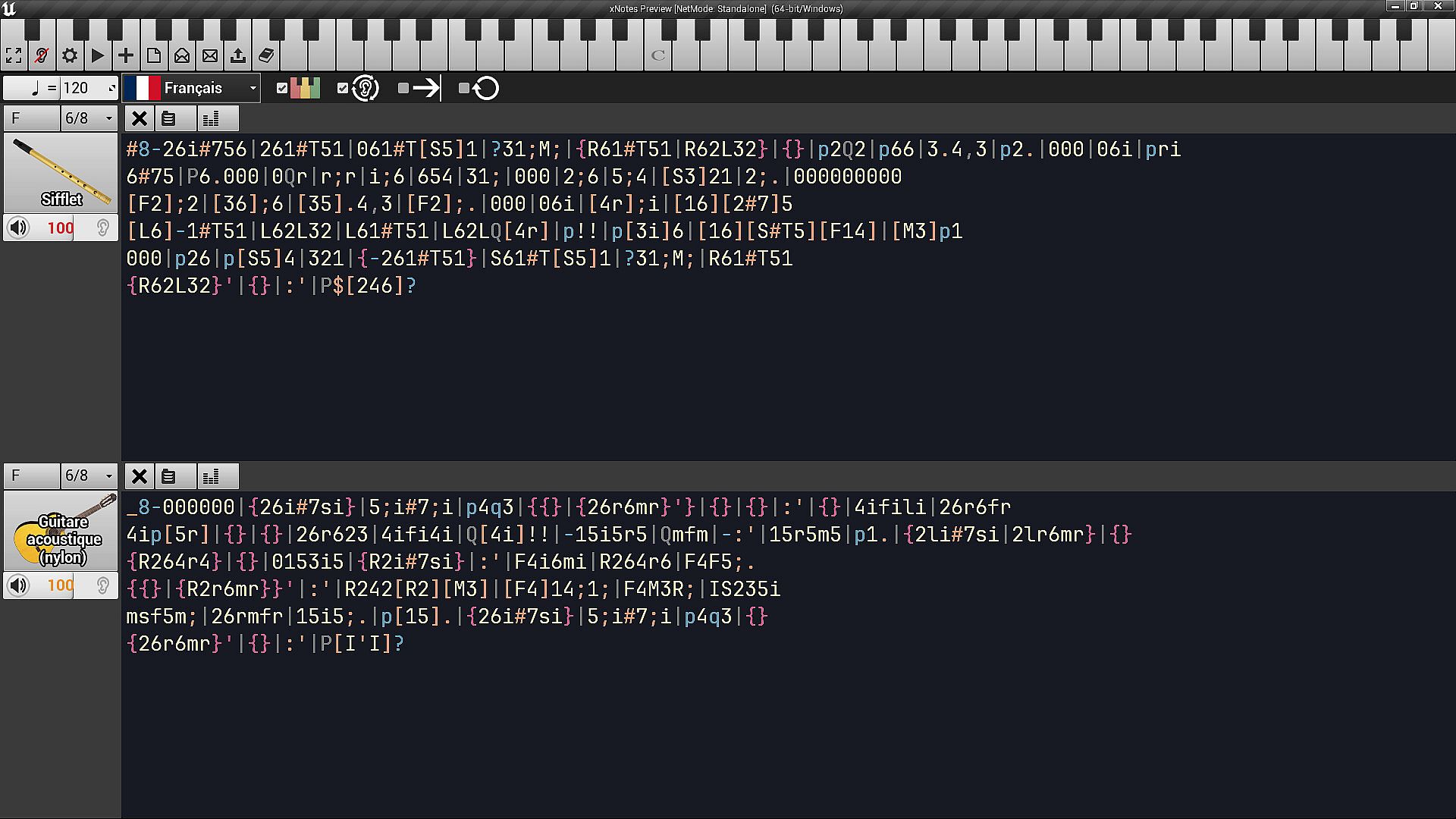
Task: Delete the Sifflet track with X button
Action: [x=140, y=118]
